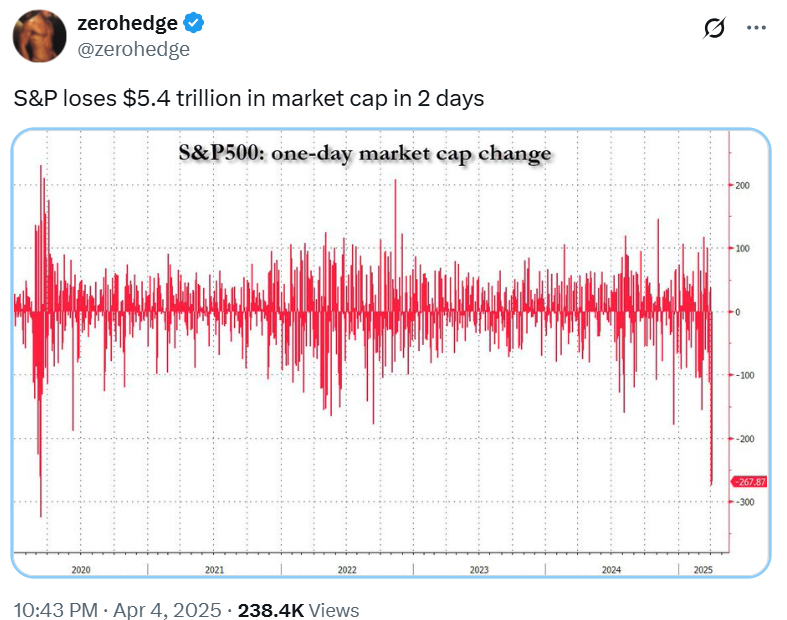Click the 0 value on the y-axis
787x620 pixels.
click(x=738, y=312)
